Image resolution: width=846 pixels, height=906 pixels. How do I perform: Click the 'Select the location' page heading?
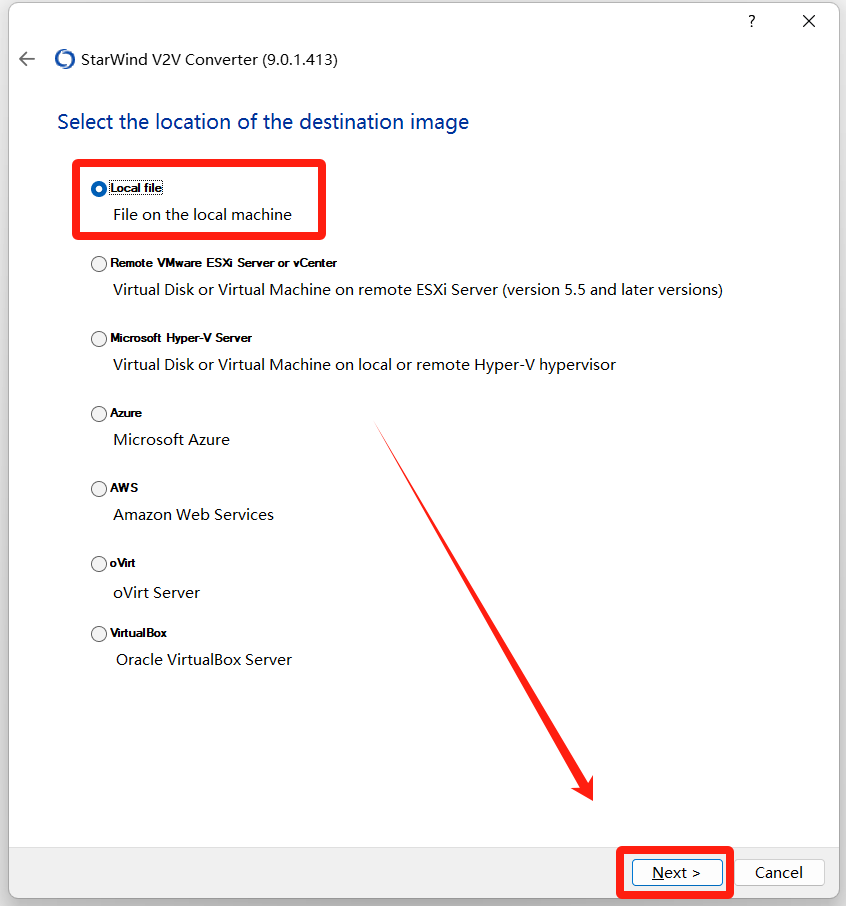pyautogui.click(x=263, y=122)
